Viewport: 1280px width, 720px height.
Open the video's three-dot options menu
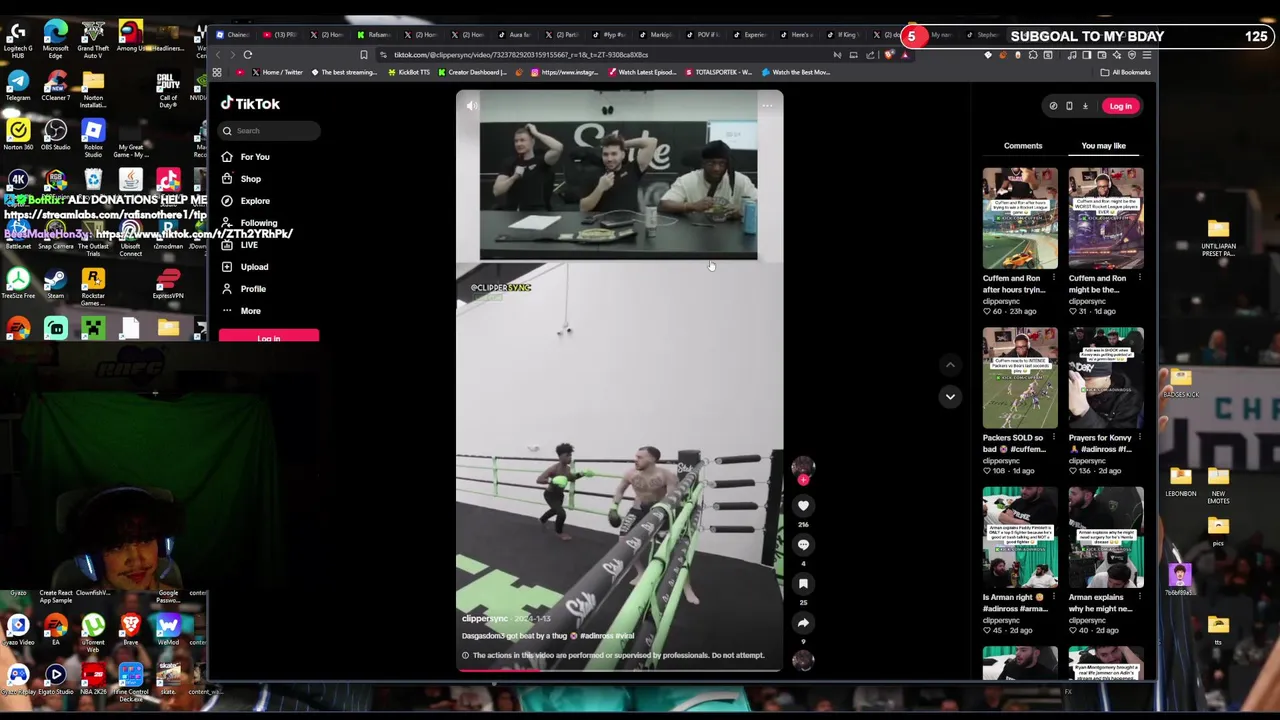pos(767,105)
